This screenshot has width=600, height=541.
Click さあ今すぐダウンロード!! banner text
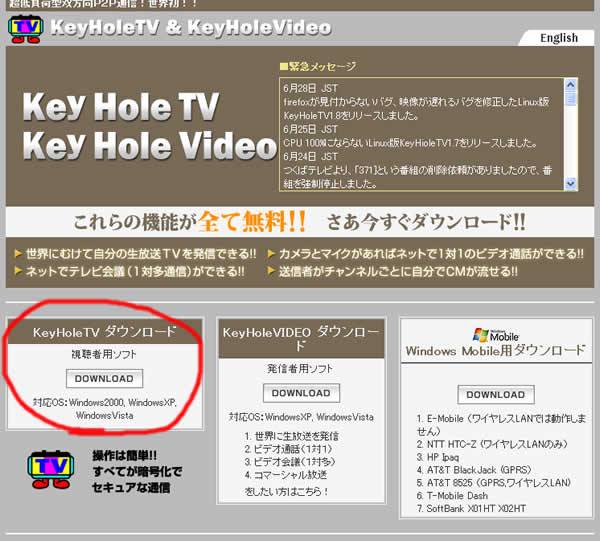426,222
